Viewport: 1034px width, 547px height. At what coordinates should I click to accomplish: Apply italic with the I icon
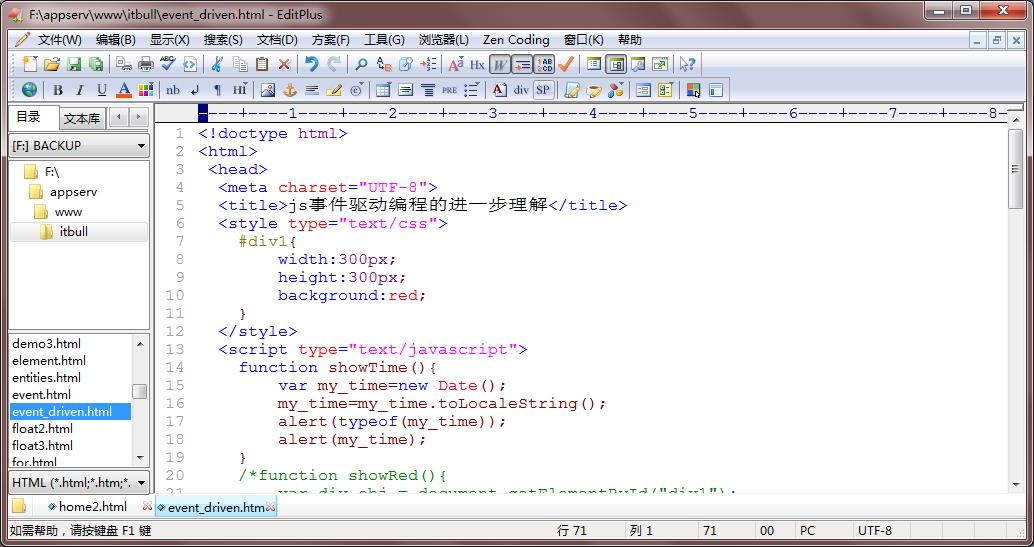coord(80,90)
